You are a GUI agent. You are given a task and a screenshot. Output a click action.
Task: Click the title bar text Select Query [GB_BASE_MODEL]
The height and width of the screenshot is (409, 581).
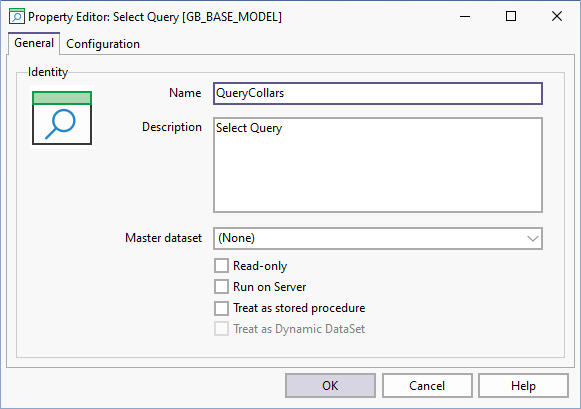[197, 17]
